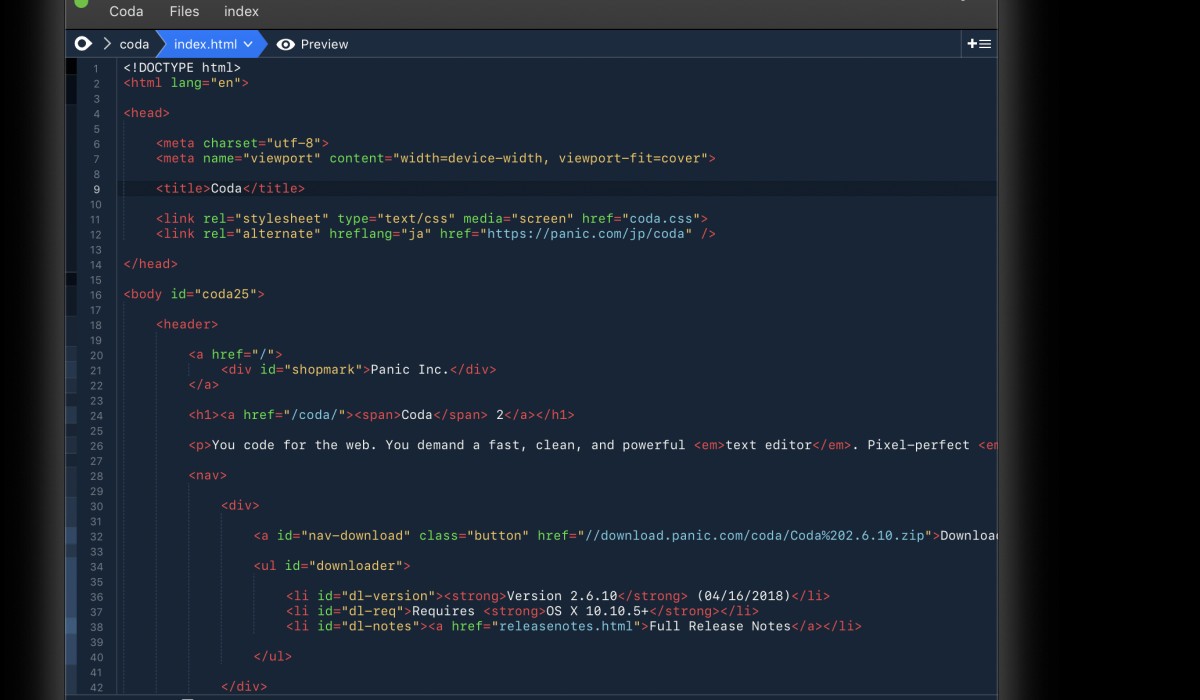Click the eye icon at path bar start
Screen dimensions: 1200x700
(x=83, y=44)
